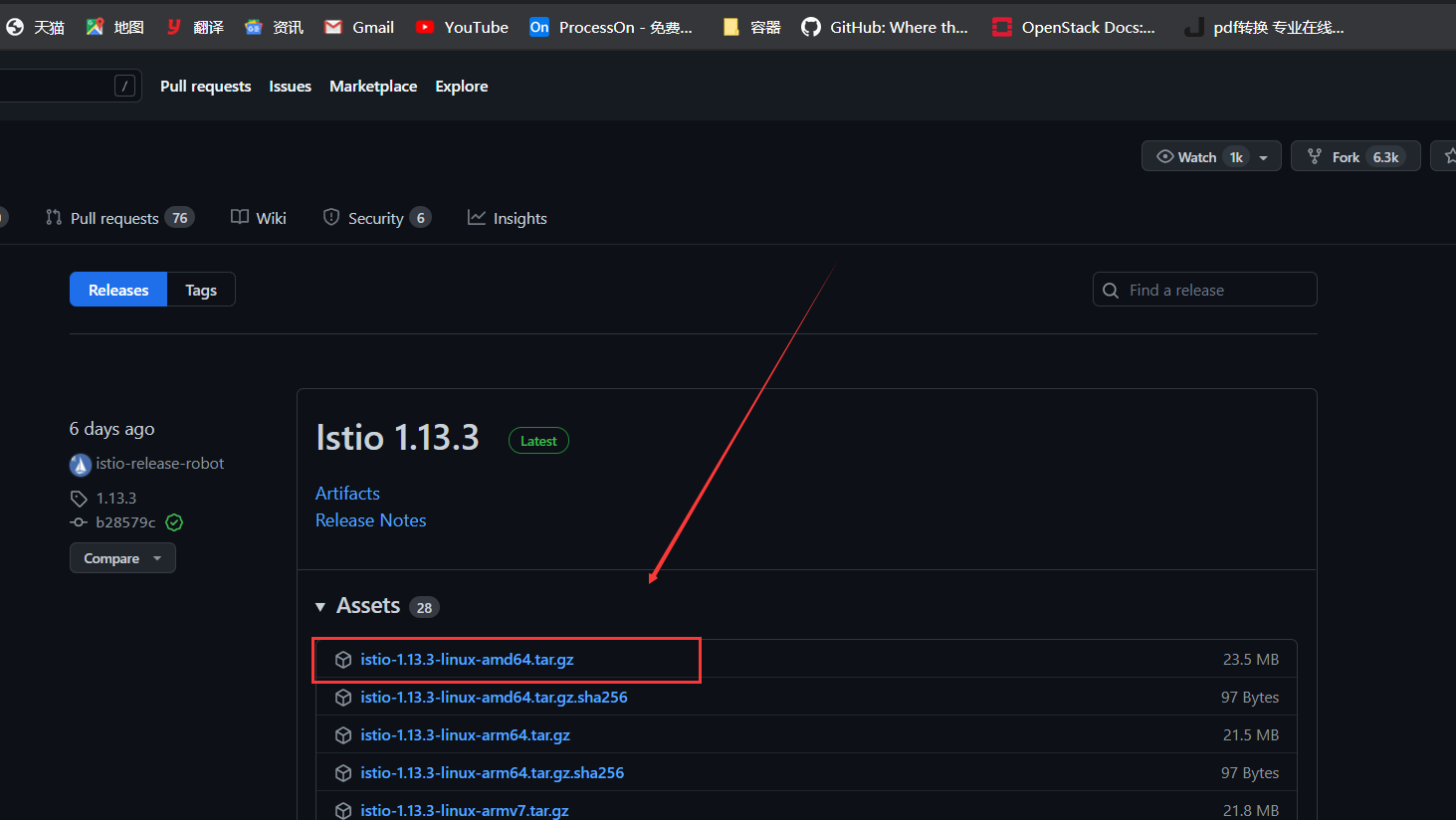Viewport: 1456px width, 820px height.
Task: Open Issues in top navigation
Action: click(290, 87)
